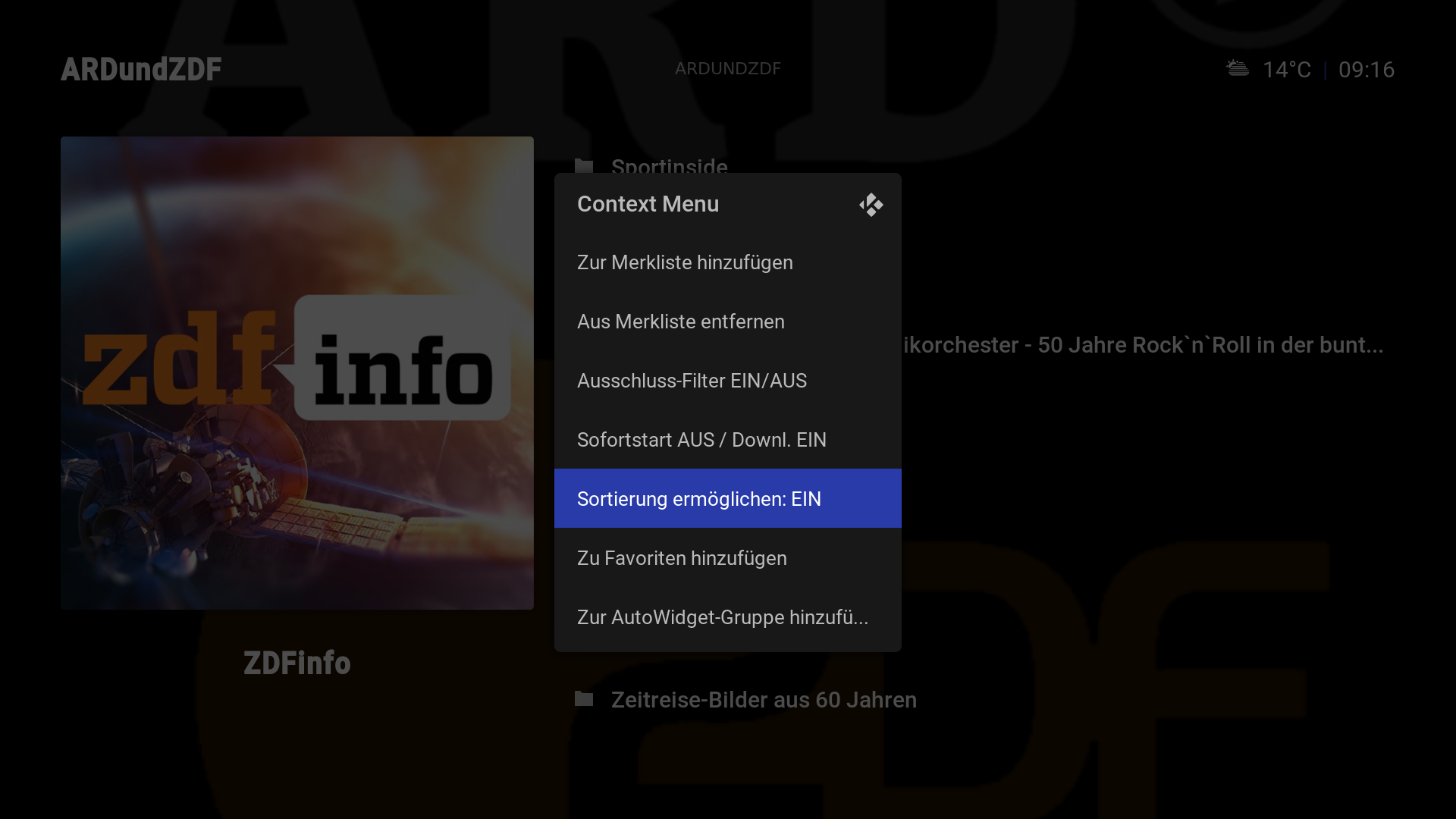Viewport: 1456px width, 819px height.
Task: Switch 'Sofortstart AUS / Downl. EIN' setting
Action: 727,440
